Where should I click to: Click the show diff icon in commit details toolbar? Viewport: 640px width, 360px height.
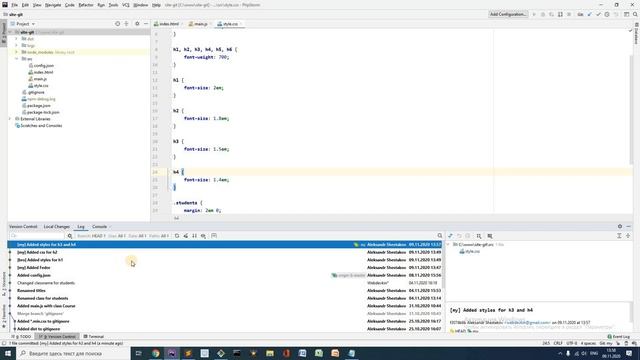450,236
